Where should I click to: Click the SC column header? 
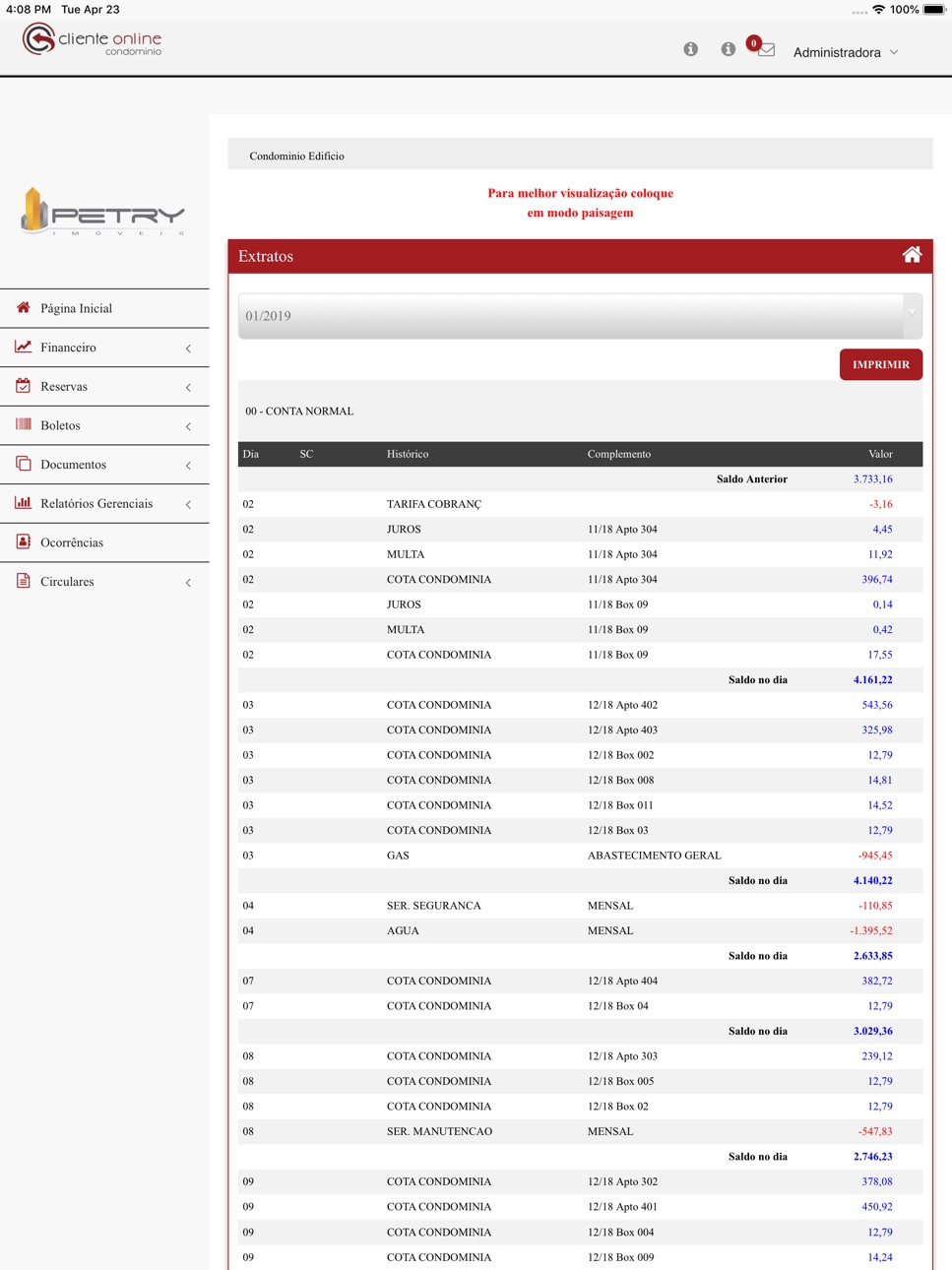point(306,454)
